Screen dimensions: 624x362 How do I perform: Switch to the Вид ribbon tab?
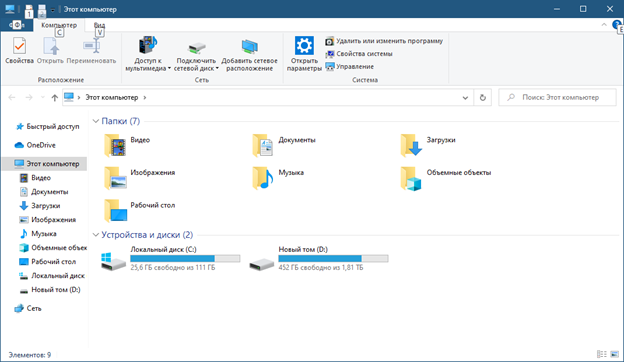[x=99, y=25]
